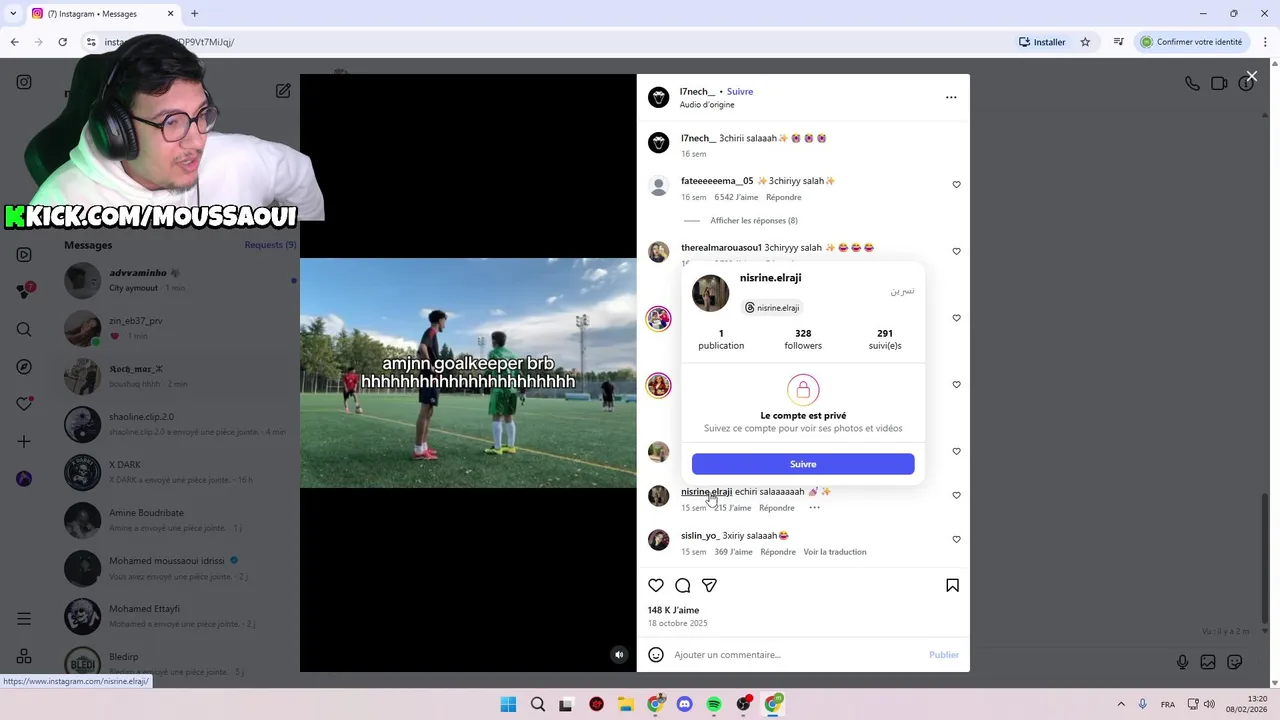Start a new message with the pencil icon

click(x=283, y=91)
